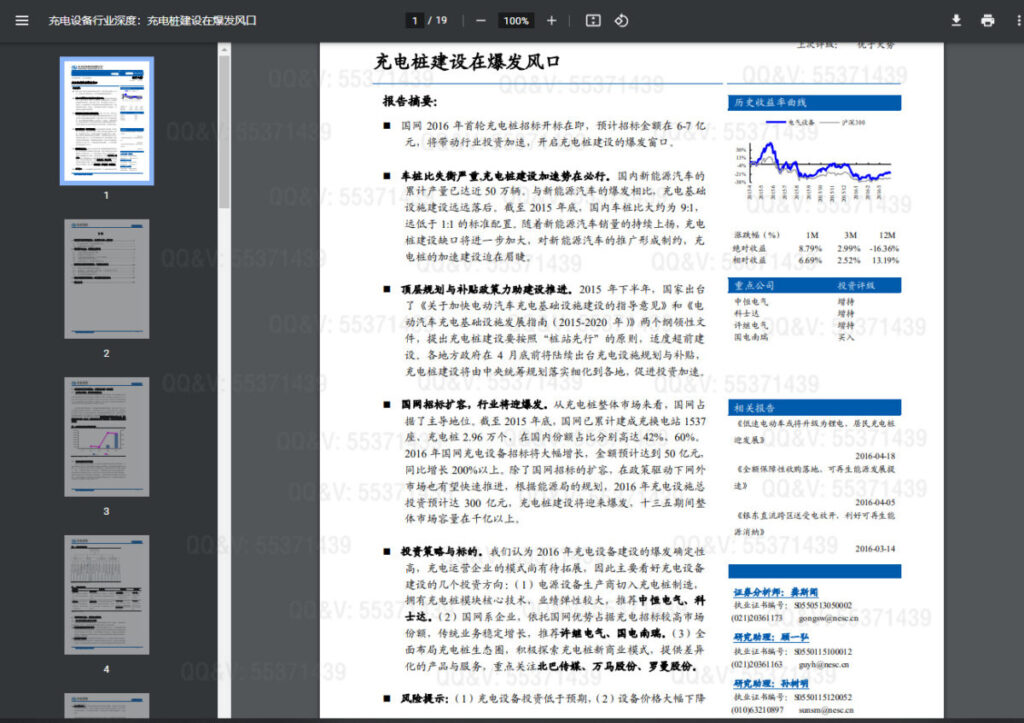Click the 历史收益率曲线 panel header
1024x723 pixels.
tap(814, 103)
